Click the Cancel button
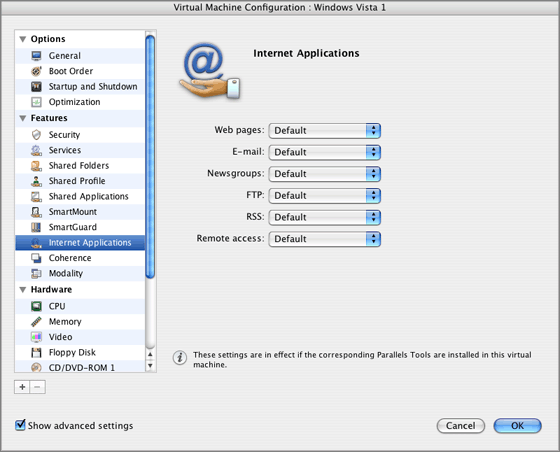 [x=461, y=426]
